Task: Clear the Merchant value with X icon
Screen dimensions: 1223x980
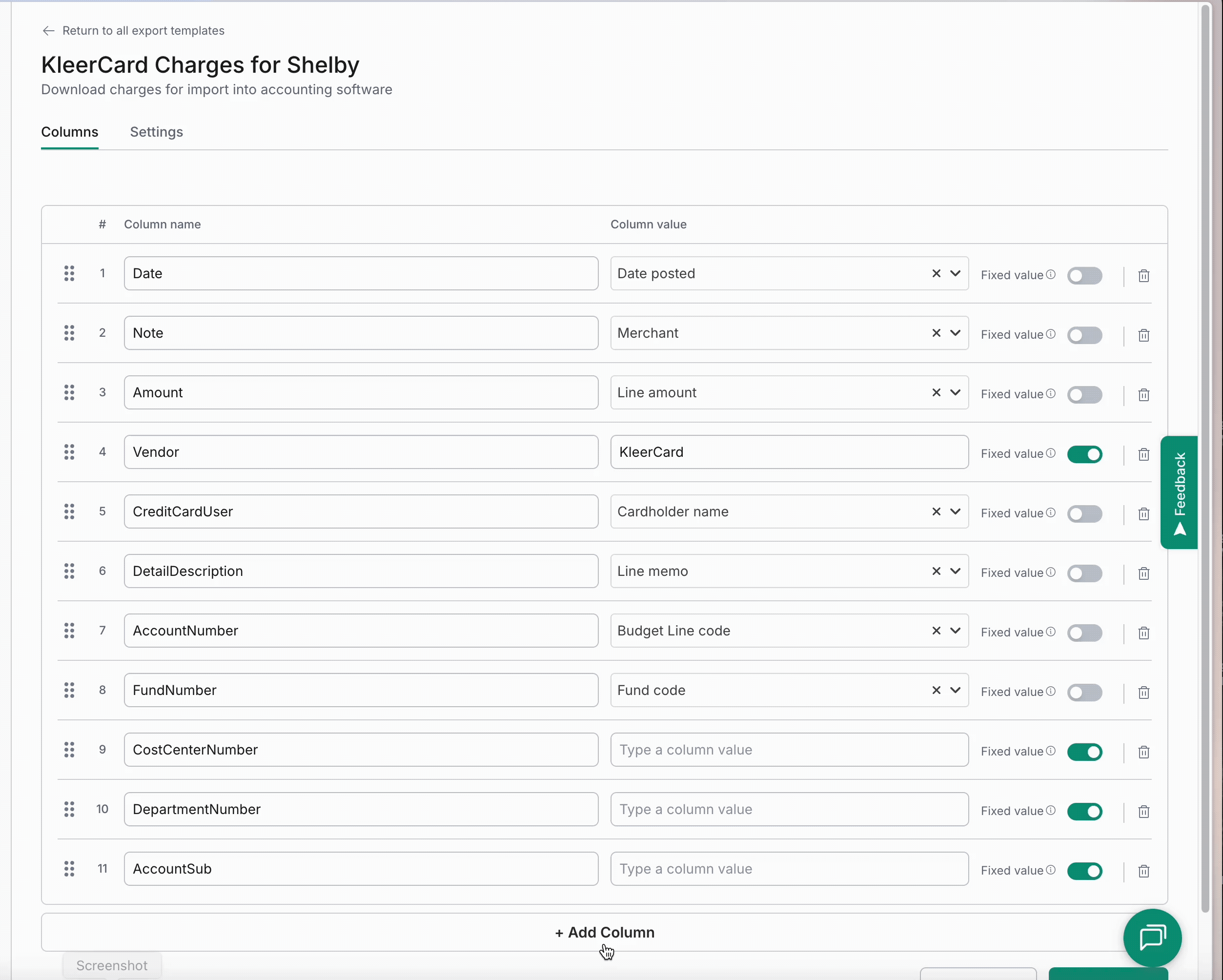Action: click(x=936, y=333)
